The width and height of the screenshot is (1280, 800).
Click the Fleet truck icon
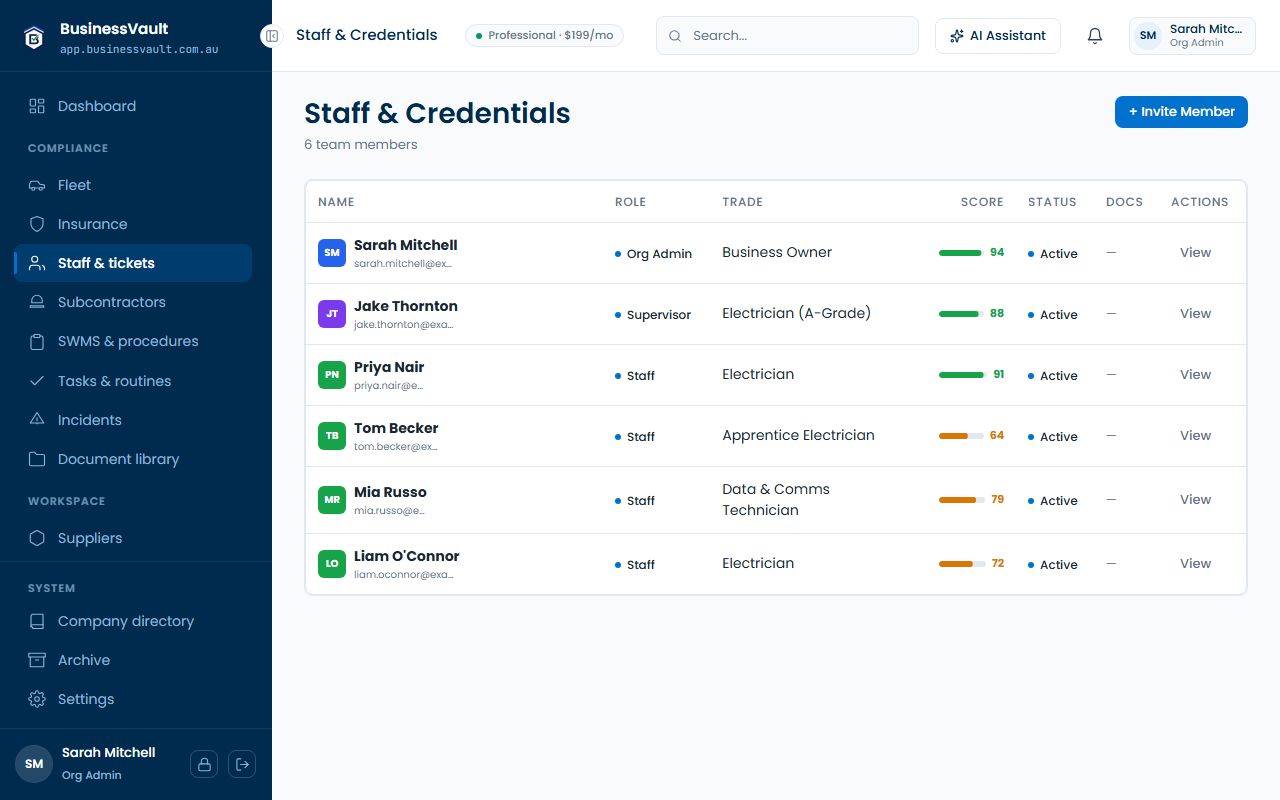[x=37, y=185]
